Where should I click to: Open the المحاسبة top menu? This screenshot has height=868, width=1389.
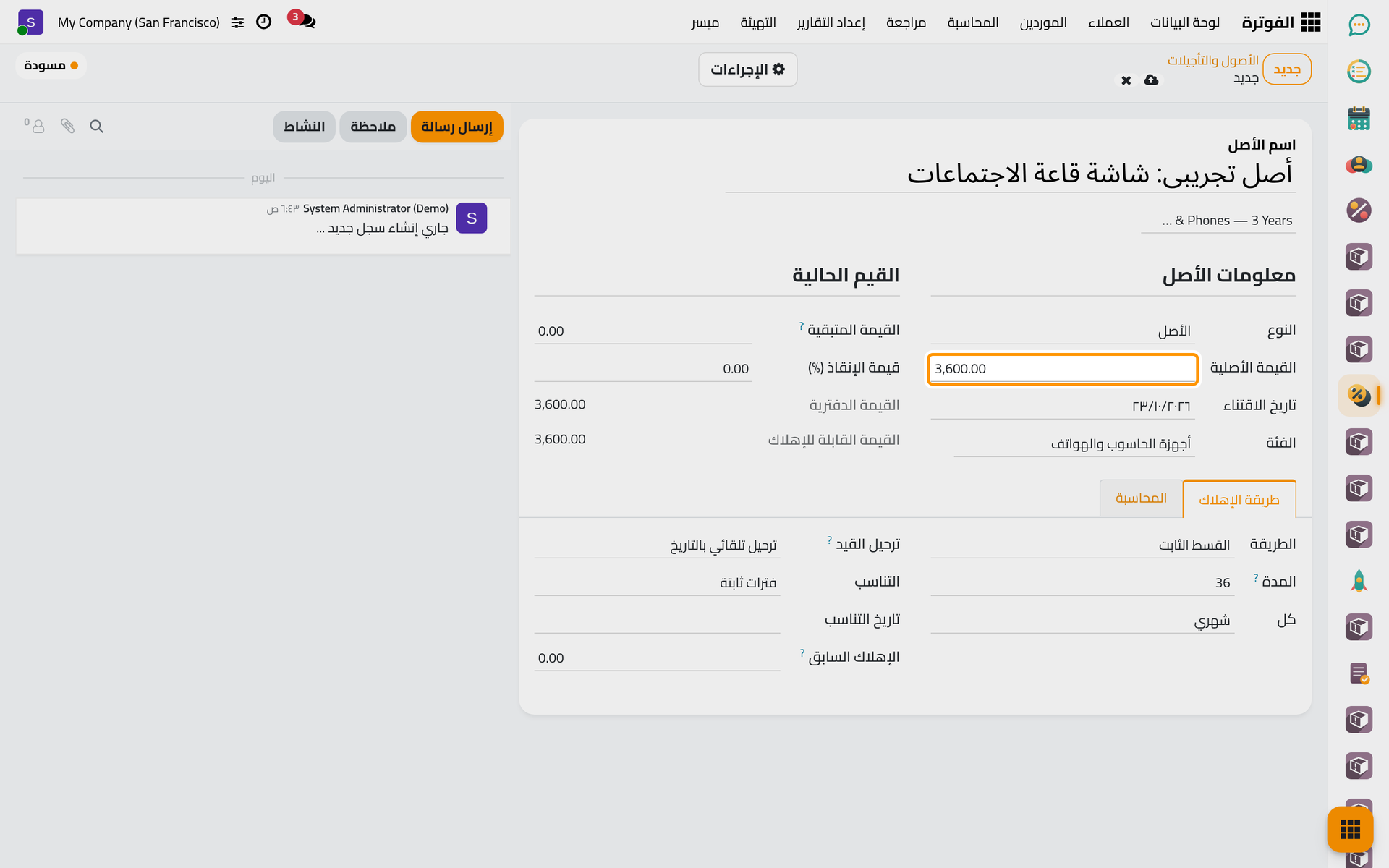973,22
